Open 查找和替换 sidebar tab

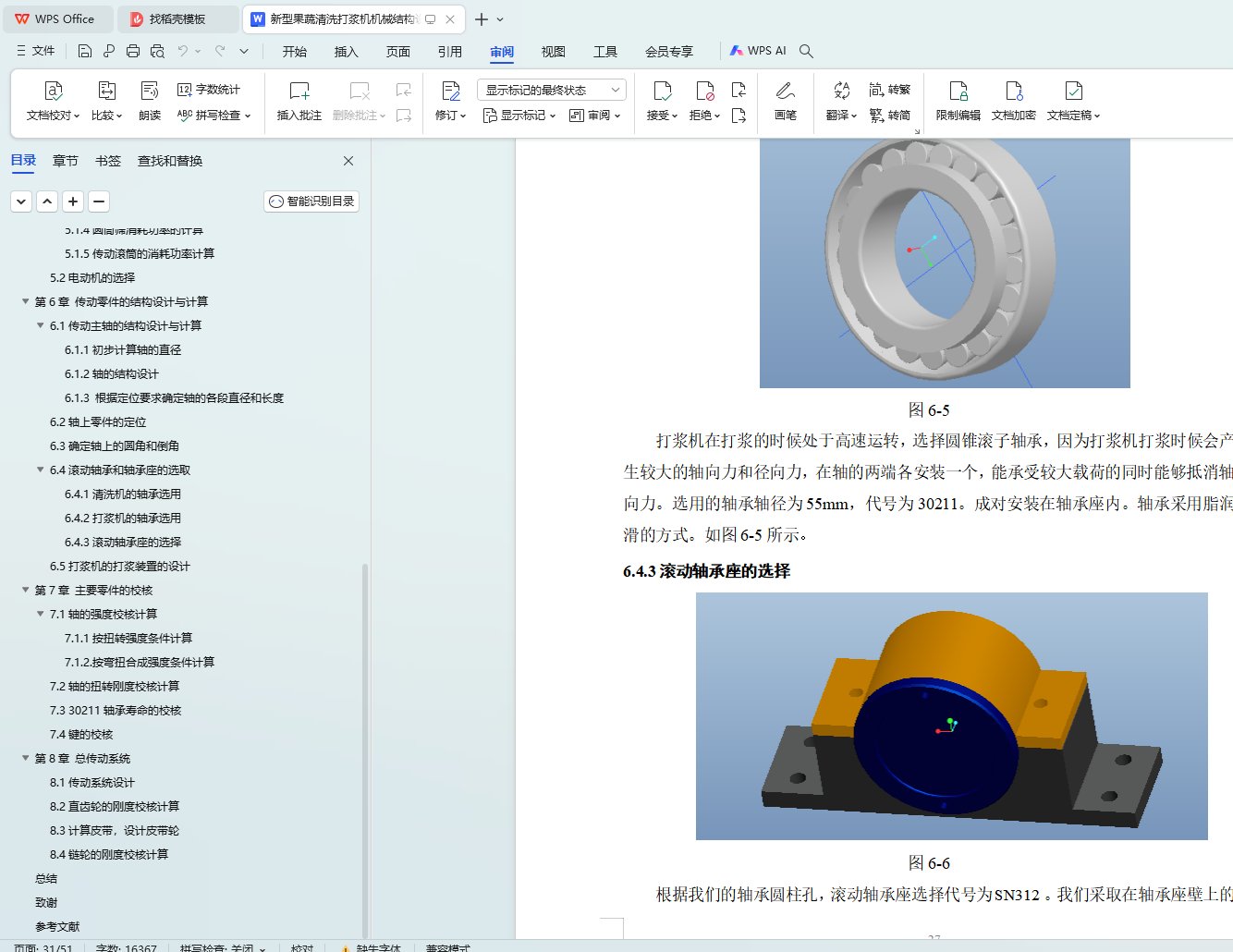tap(170, 161)
